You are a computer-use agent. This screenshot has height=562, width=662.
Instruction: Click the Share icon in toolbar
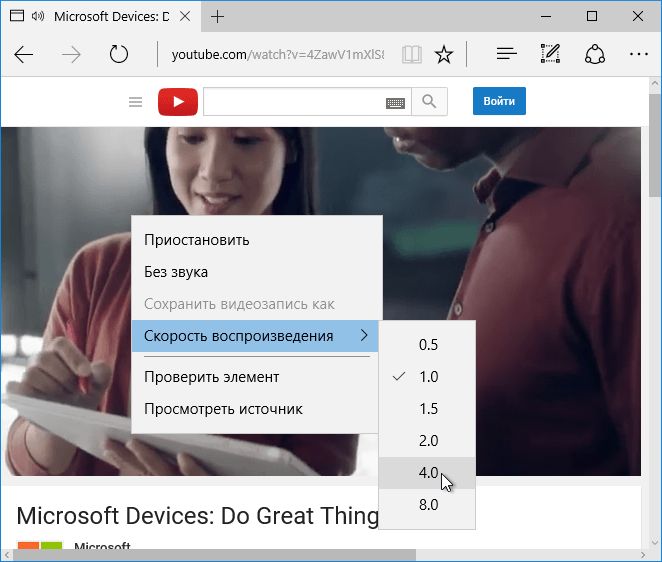(595, 54)
